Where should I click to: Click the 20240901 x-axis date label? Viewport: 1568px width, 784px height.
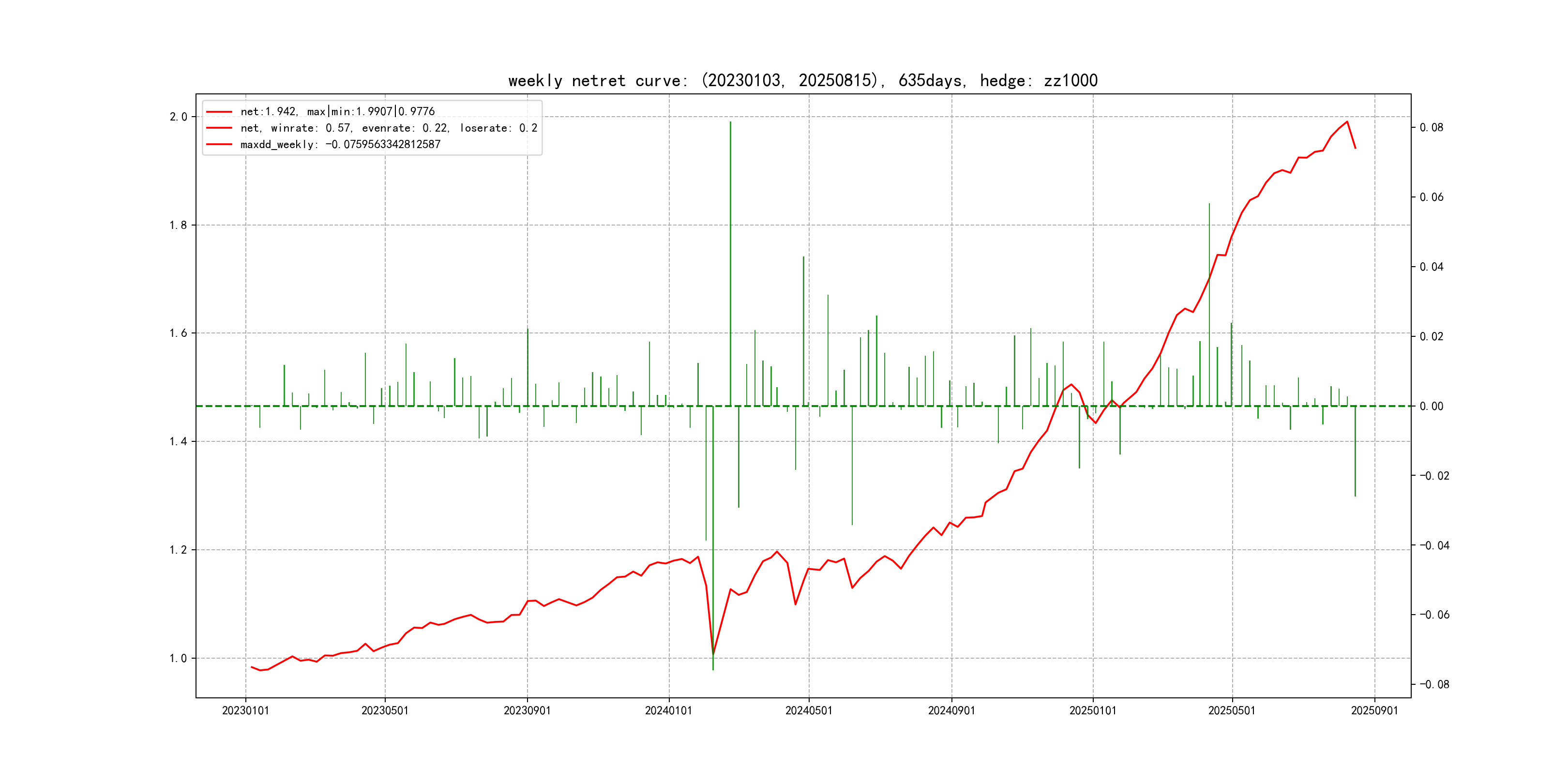point(951,710)
